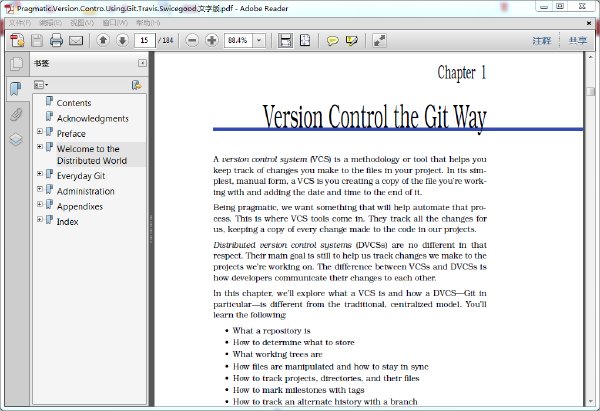This screenshot has height=411, width=600.
Task: Click bullet How to mark milestones with tags
Action: 298,390
